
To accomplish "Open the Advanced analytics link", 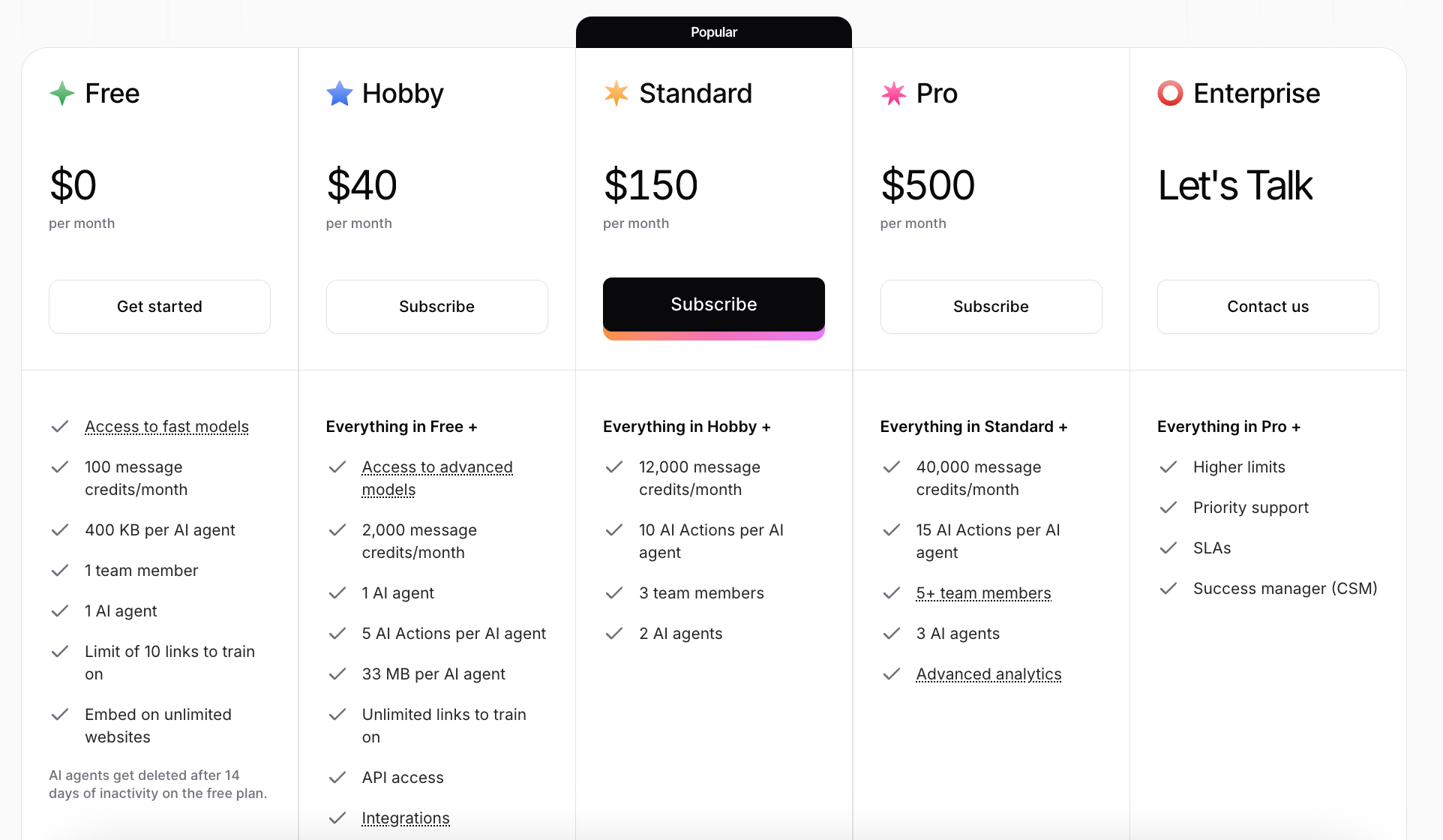I will pos(988,674).
